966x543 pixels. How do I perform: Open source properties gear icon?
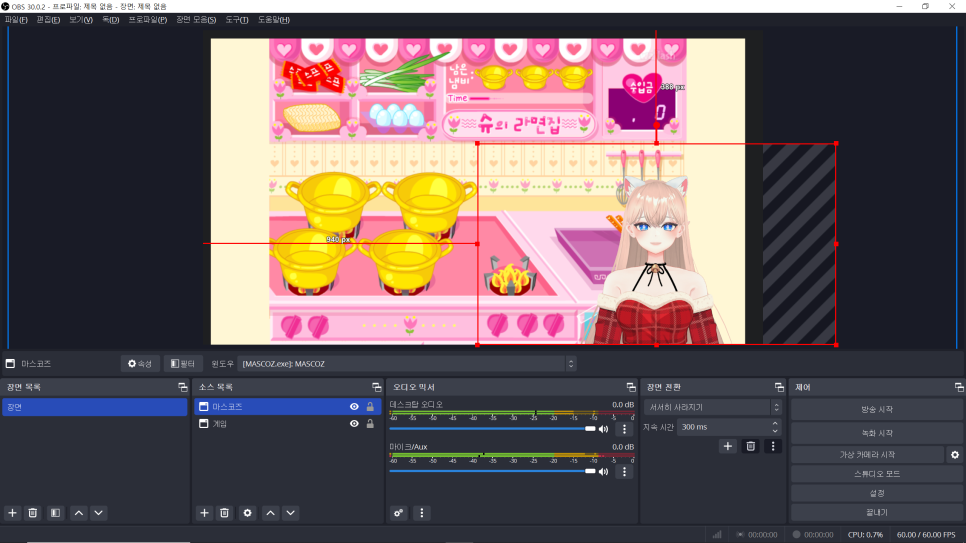(x=248, y=513)
